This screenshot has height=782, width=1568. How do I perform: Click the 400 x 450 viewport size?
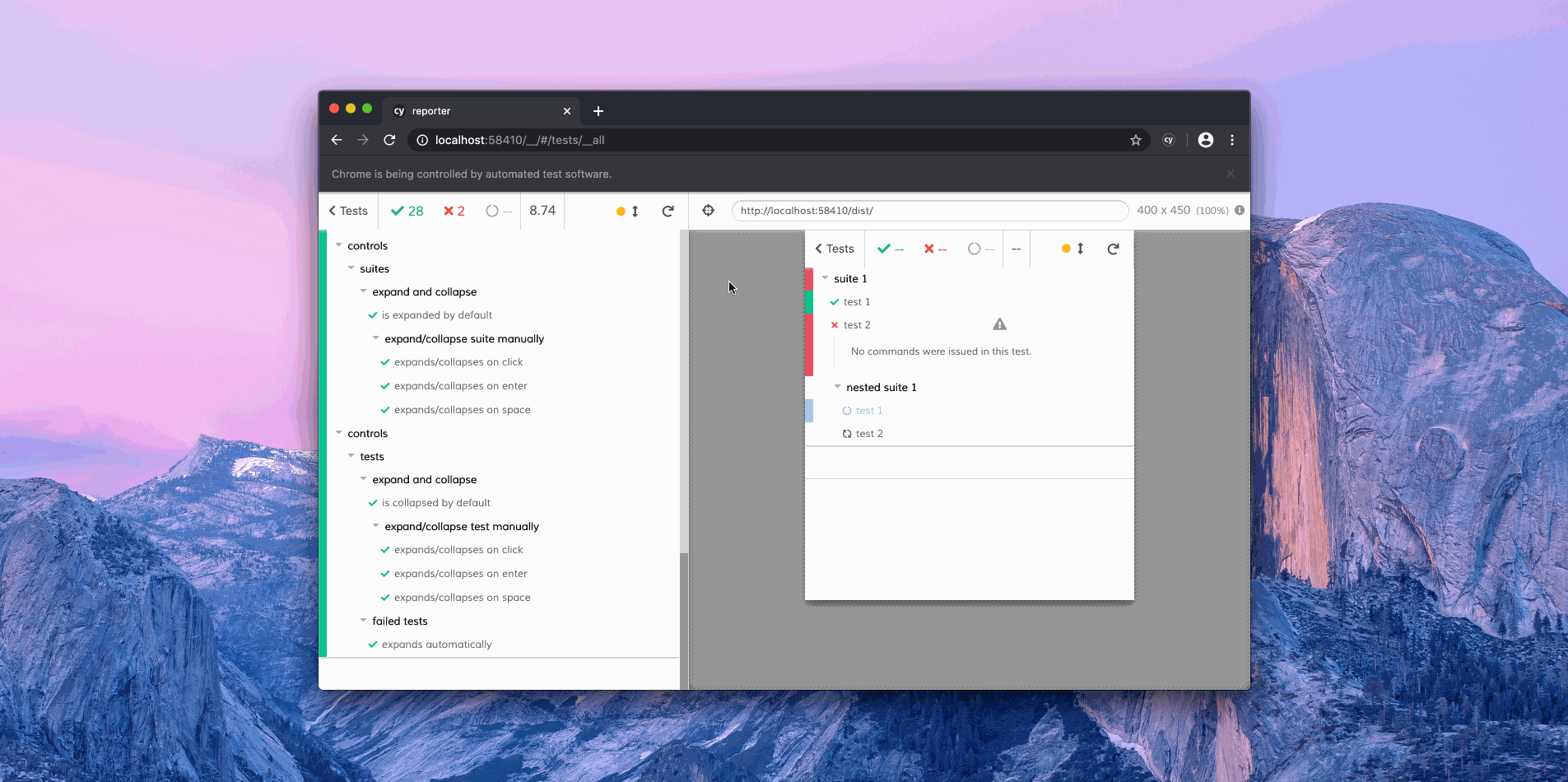click(1164, 210)
